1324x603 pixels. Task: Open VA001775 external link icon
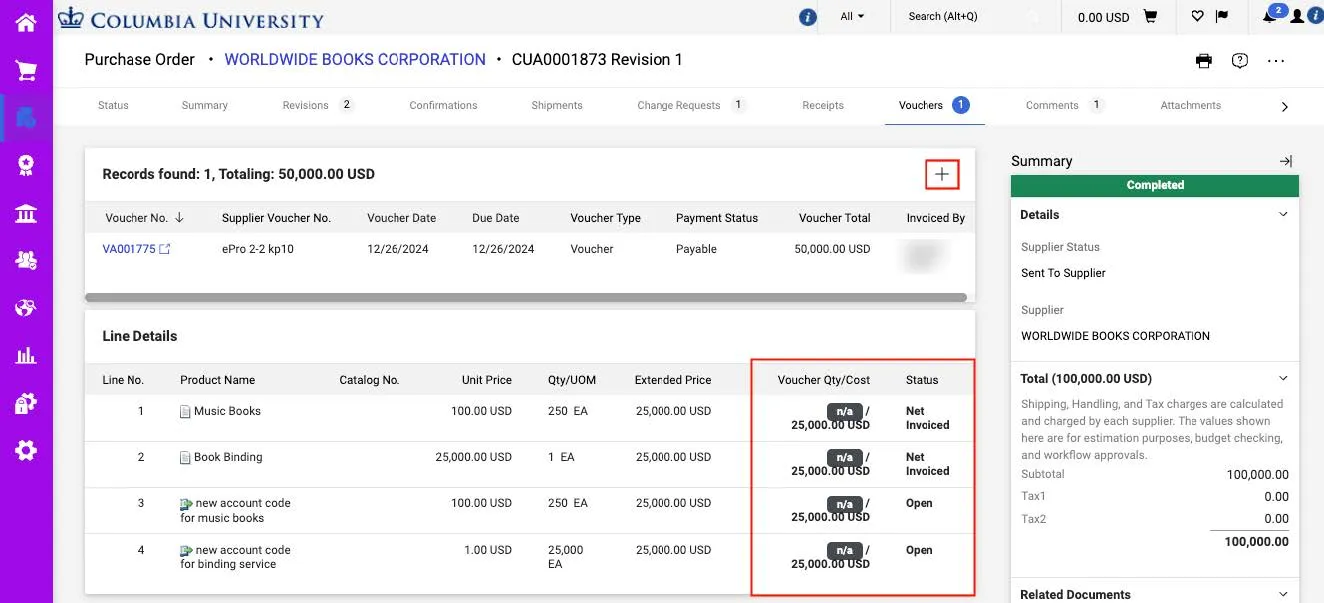(x=165, y=249)
